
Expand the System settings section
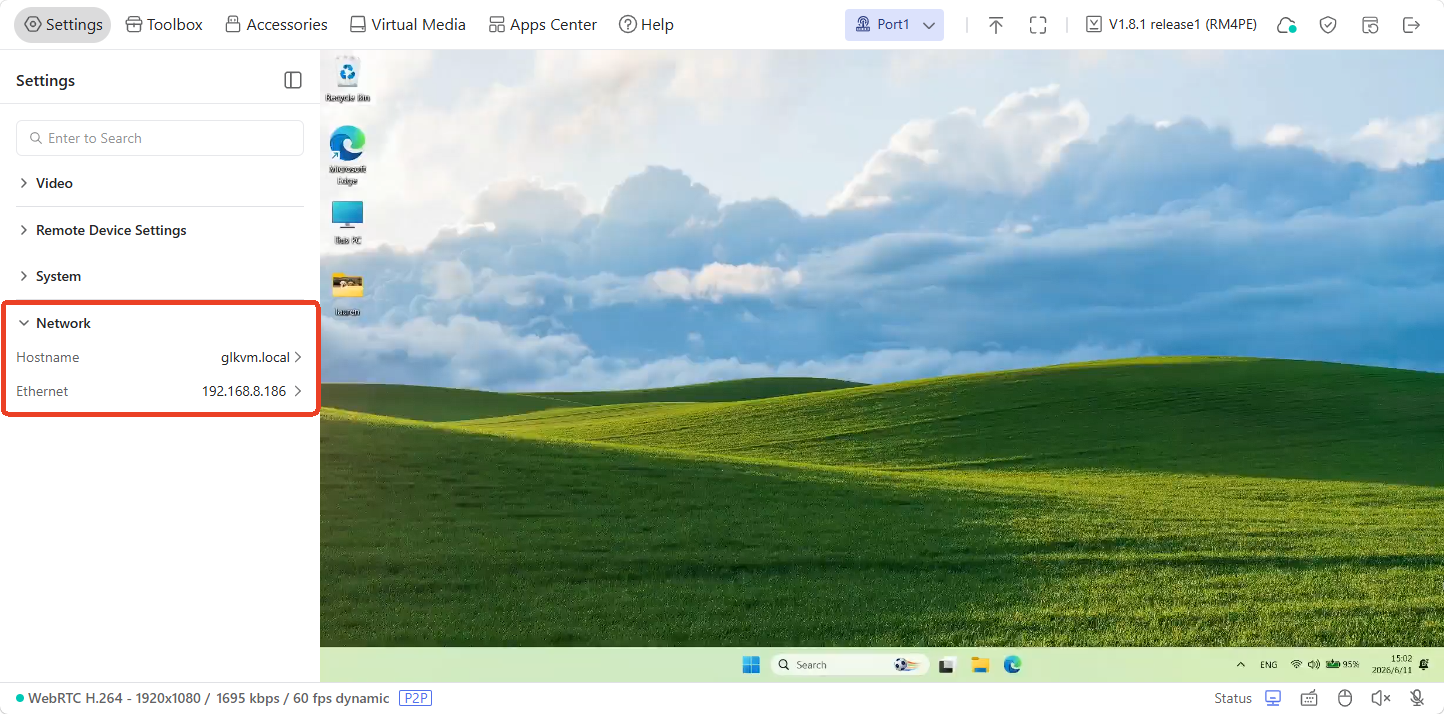coord(160,276)
